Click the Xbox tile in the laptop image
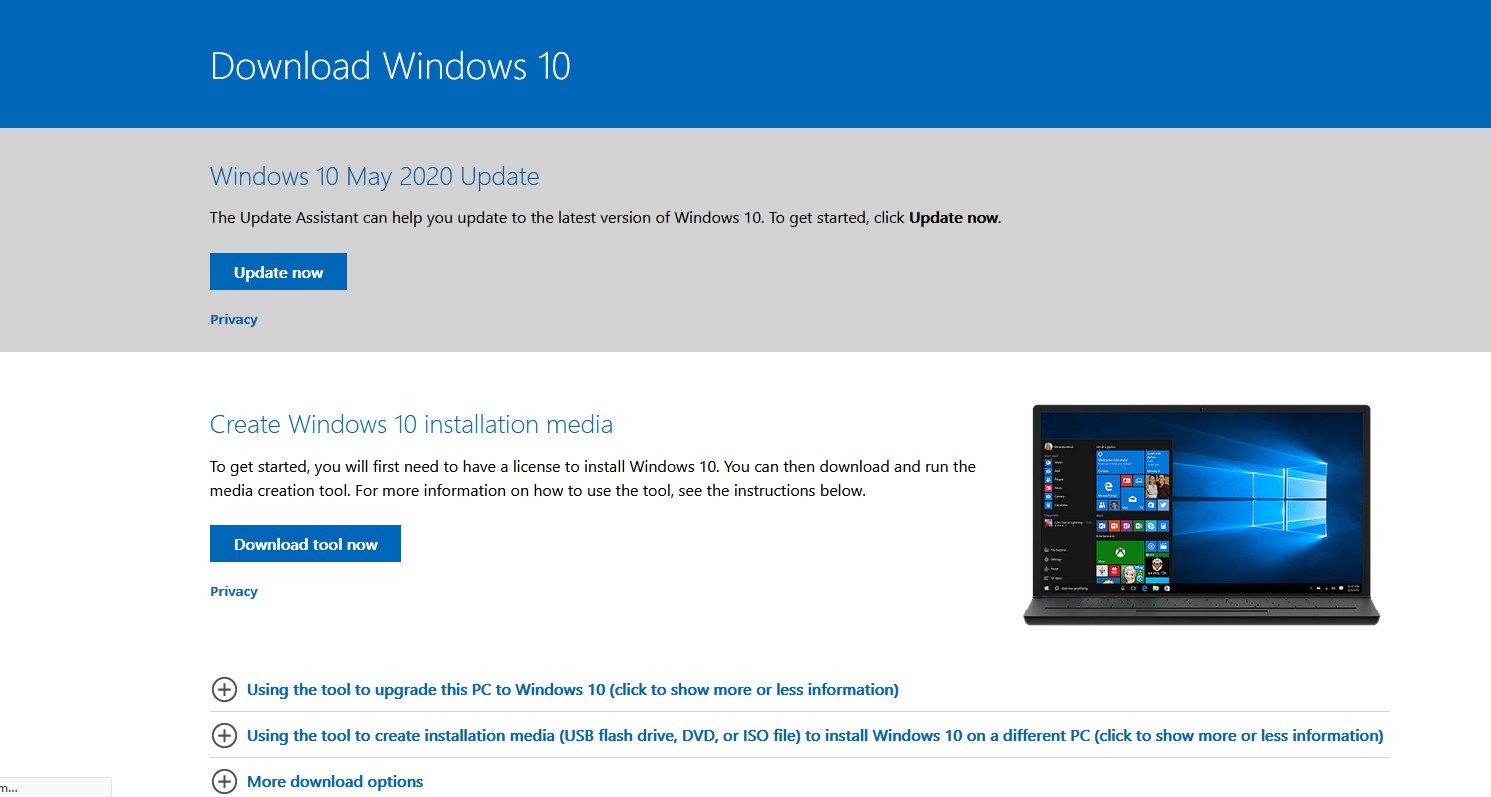This screenshot has width=1491, height=797. (1120, 552)
